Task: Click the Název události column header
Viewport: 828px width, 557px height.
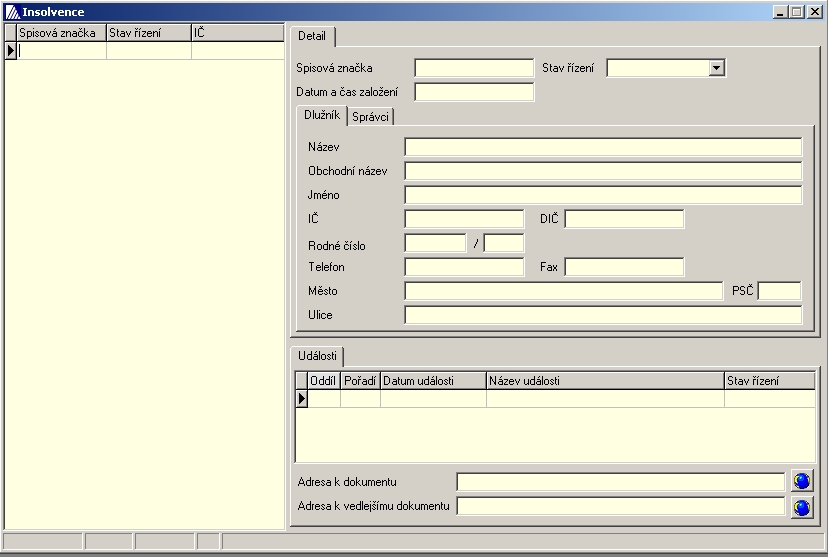Action: [605, 381]
